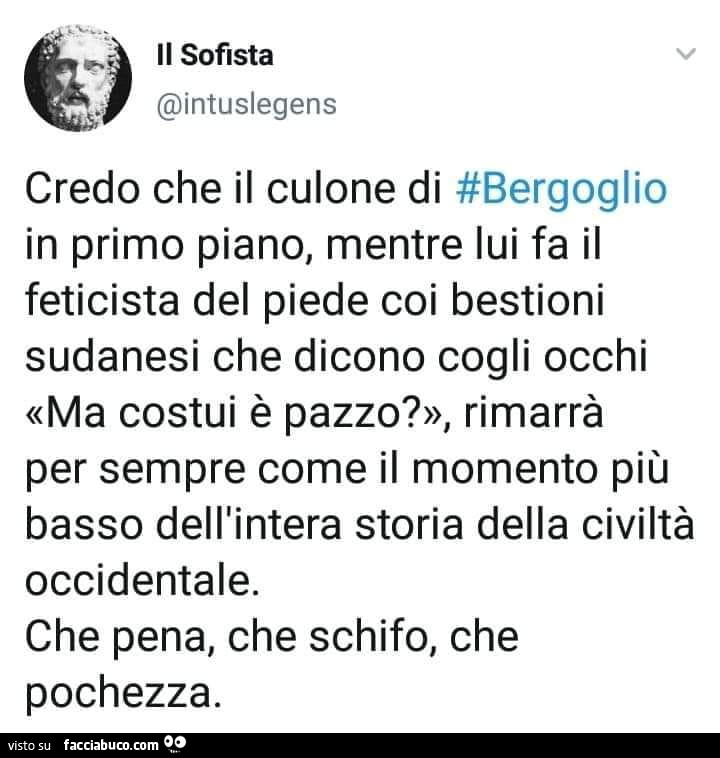The image size is (720, 758).
Task: Click the googly eyes logo icon
Action: [175, 743]
